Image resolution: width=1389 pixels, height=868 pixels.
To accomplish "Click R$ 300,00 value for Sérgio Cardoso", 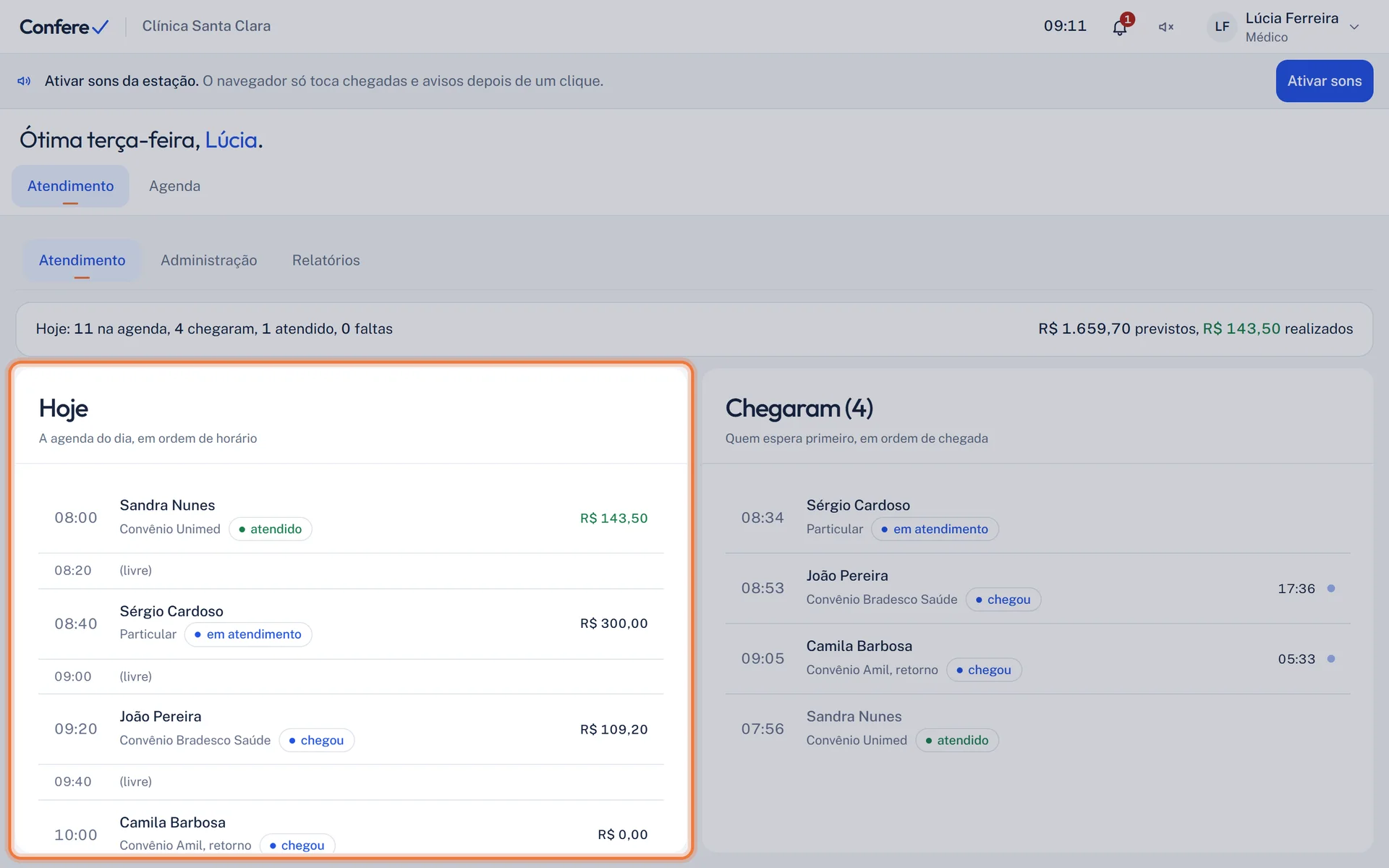I will pyautogui.click(x=613, y=624).
